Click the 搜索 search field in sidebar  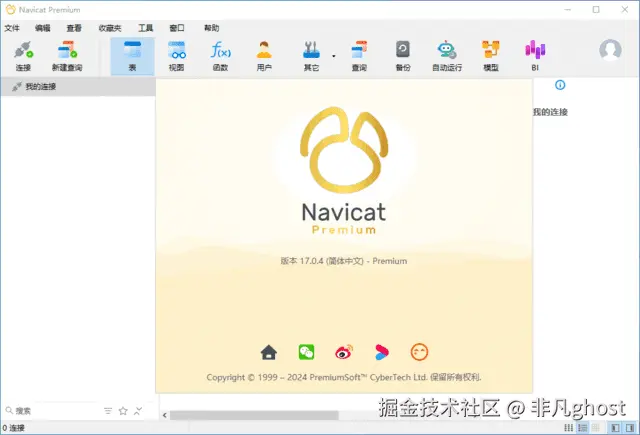pos(53,411)
